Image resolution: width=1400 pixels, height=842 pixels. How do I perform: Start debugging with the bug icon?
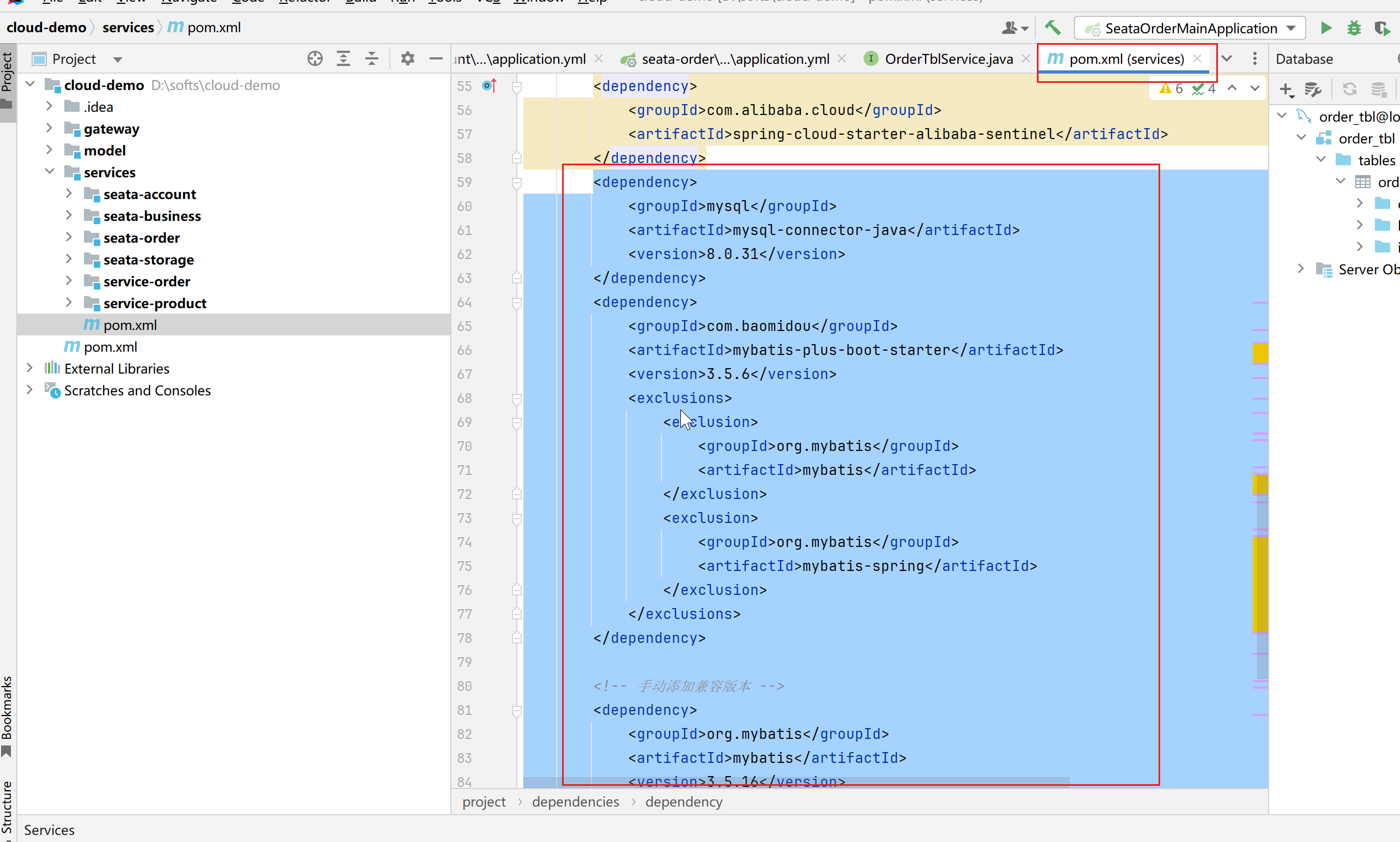(x=1354, y=28)
